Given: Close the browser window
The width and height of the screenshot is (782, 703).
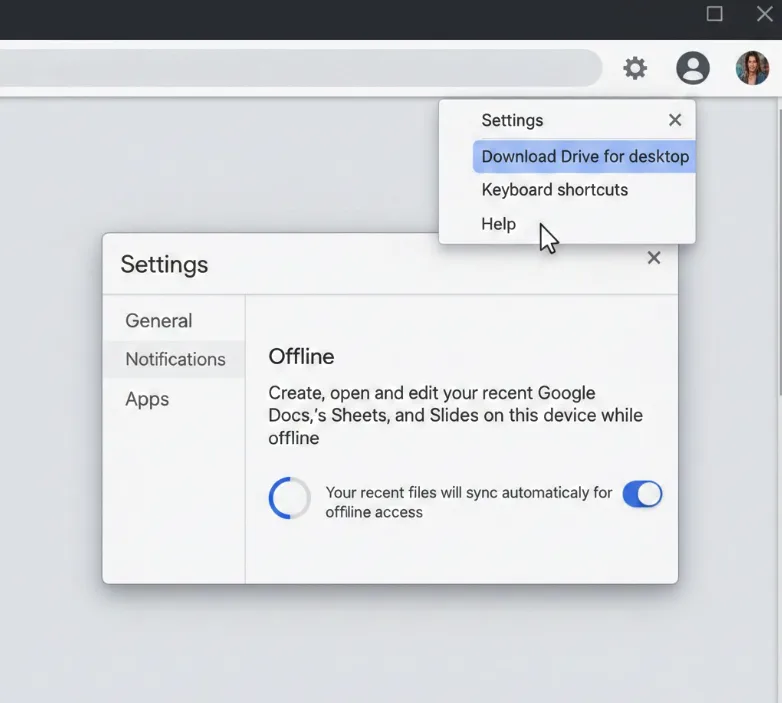Looking at the screenshot, I should [x=764, y=14].
